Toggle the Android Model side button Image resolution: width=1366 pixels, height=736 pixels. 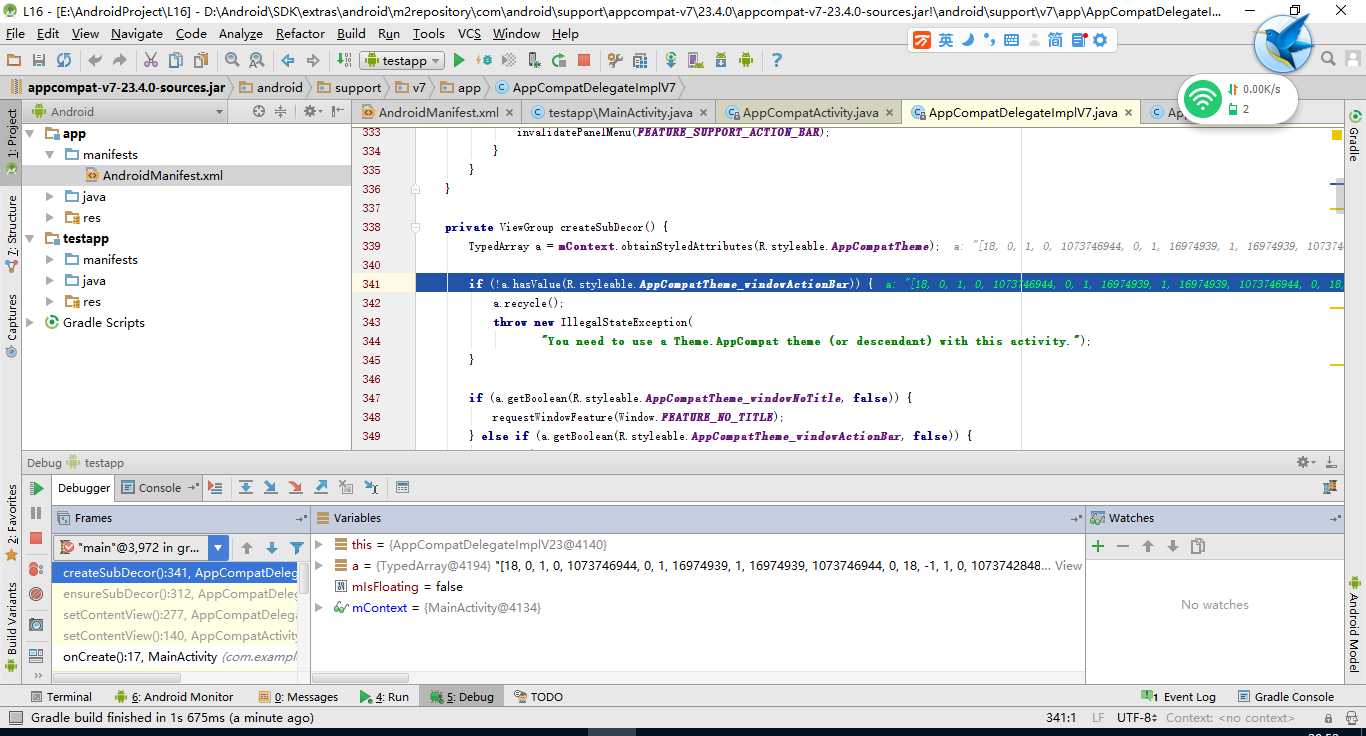tap(1355, 625)
